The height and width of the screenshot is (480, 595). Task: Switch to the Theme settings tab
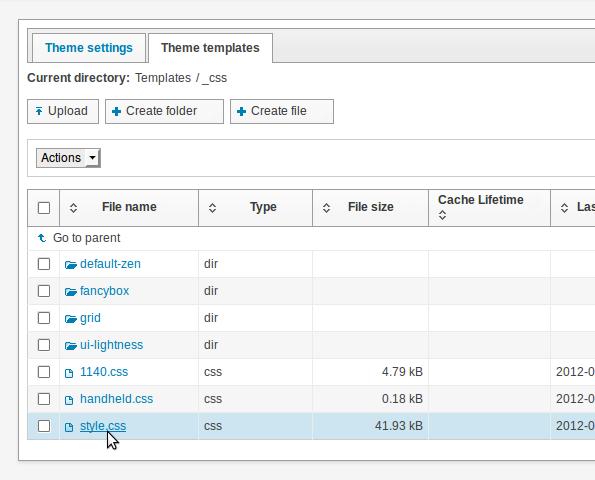coord(89,48)
